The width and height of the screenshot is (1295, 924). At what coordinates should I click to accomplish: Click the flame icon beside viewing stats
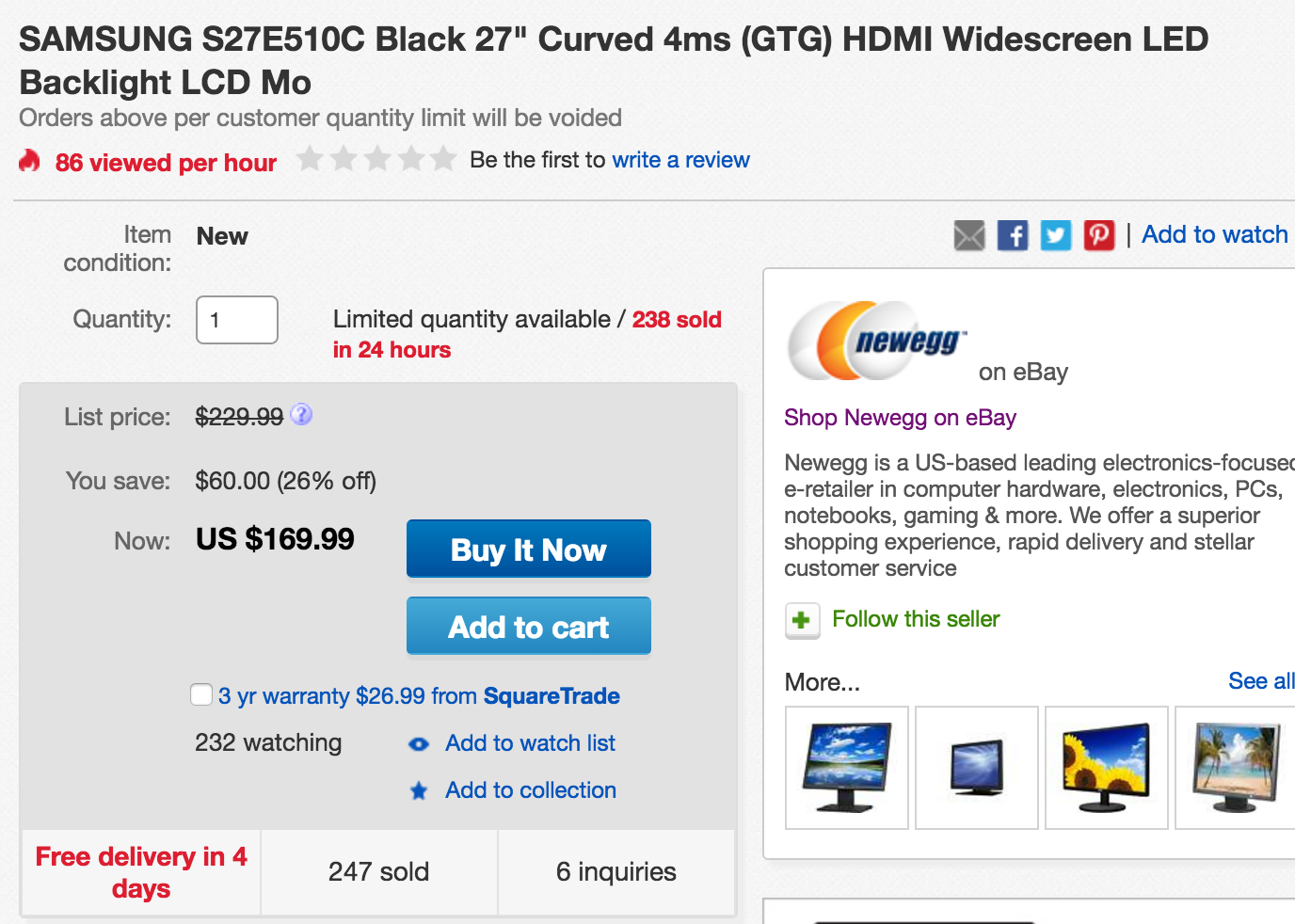28,161
